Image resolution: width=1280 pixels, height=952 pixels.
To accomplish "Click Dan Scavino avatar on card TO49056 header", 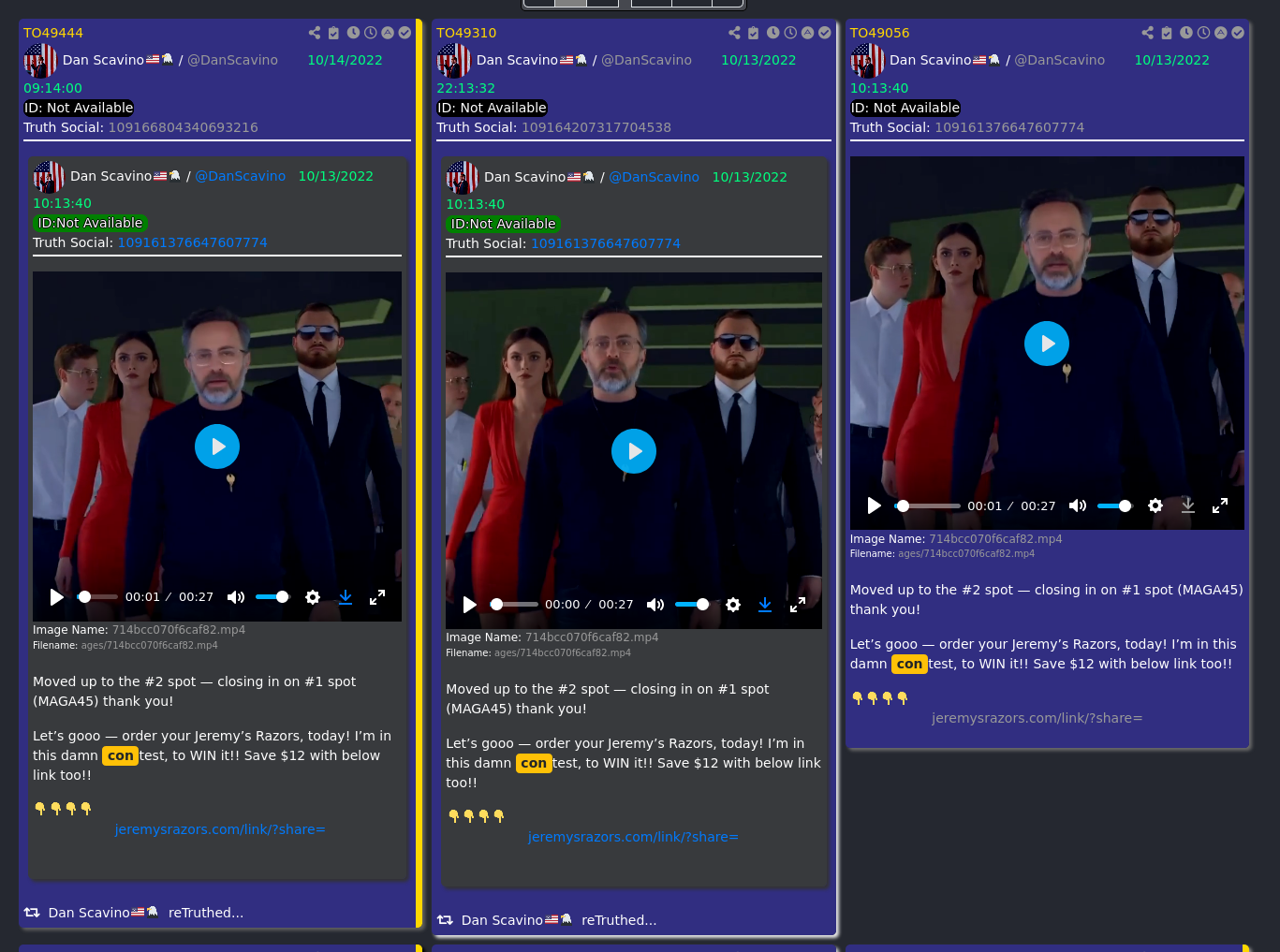I will [867, 61].
